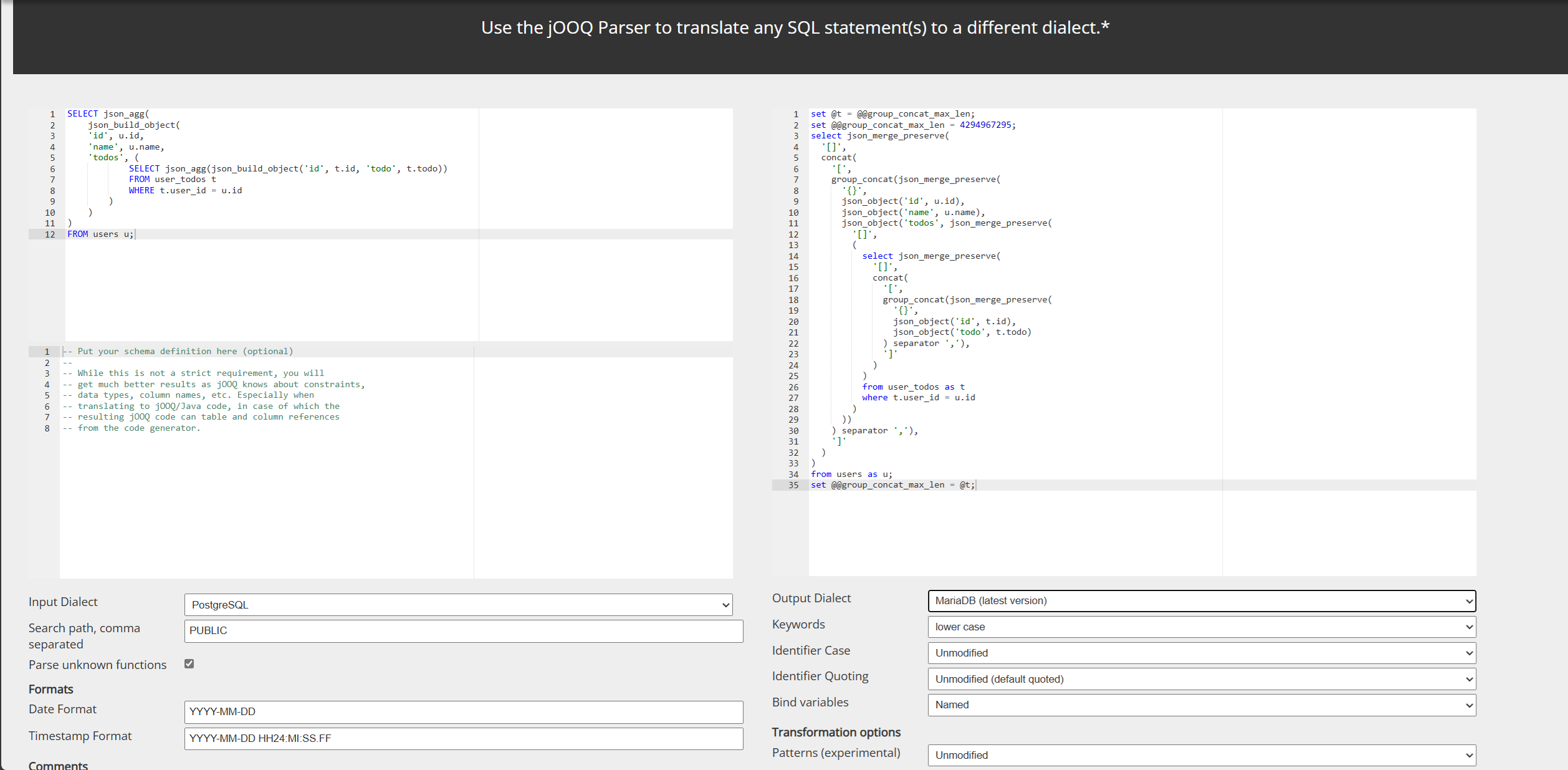Image resolution: width=1568 pixels, height=770 pixels.
Task: Open the Output Dialect MariaDB dropdown
Action: coord(1202,601)
